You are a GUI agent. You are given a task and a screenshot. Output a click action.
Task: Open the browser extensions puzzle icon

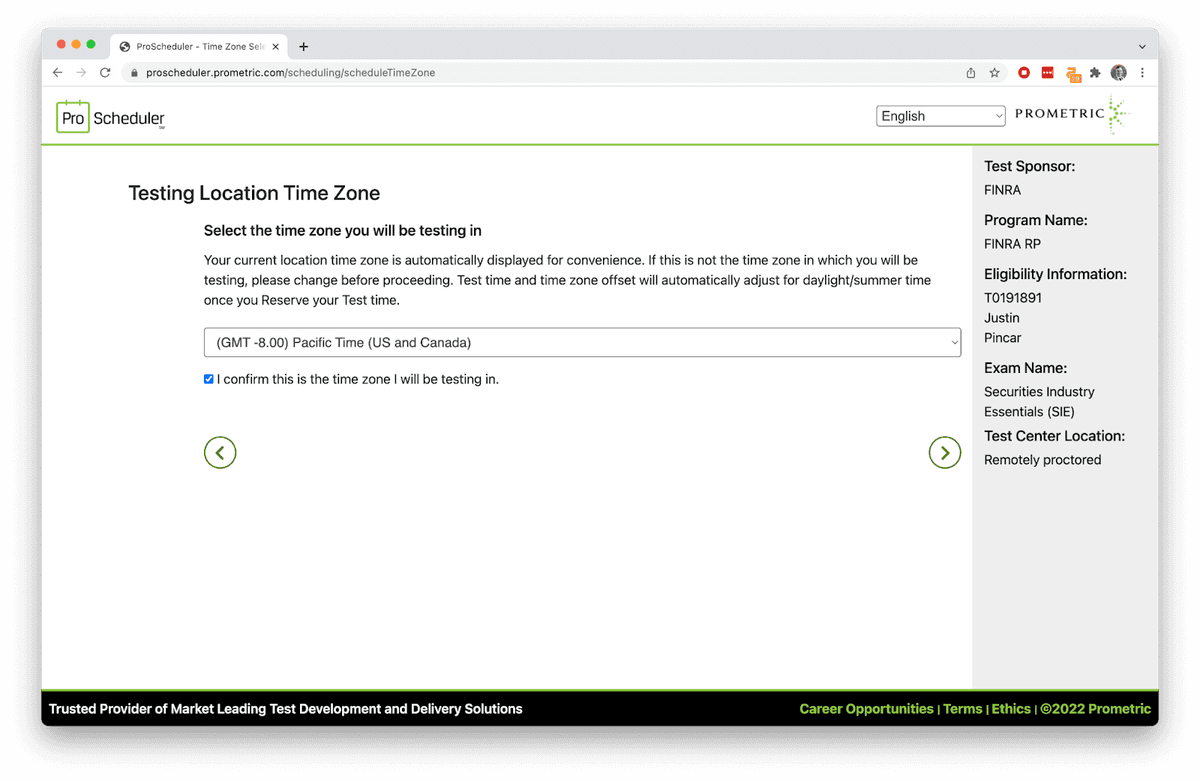pyautogui.click(x=1095, y=73)
